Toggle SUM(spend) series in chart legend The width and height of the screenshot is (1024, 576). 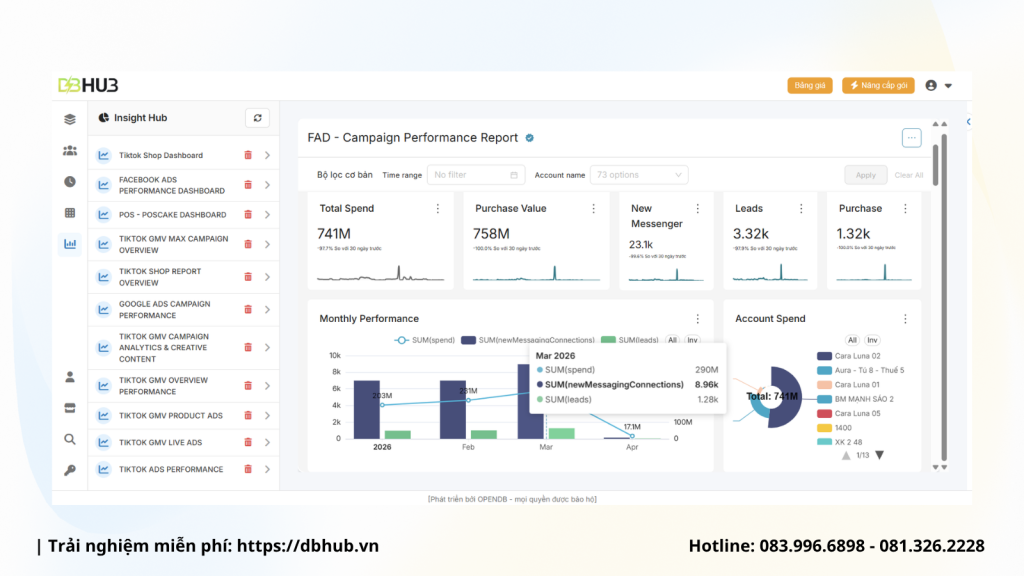coord(424,340)
